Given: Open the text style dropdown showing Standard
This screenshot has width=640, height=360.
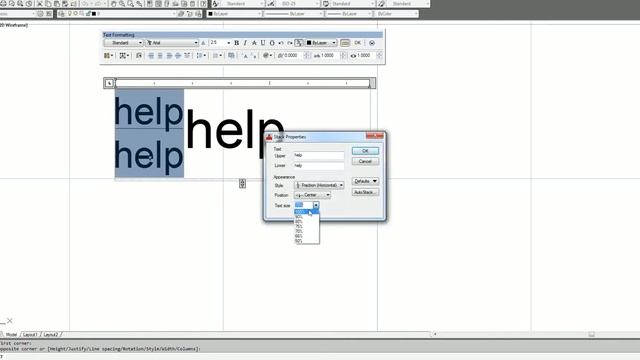Looking at the screenshot, I should pos(123,43).
